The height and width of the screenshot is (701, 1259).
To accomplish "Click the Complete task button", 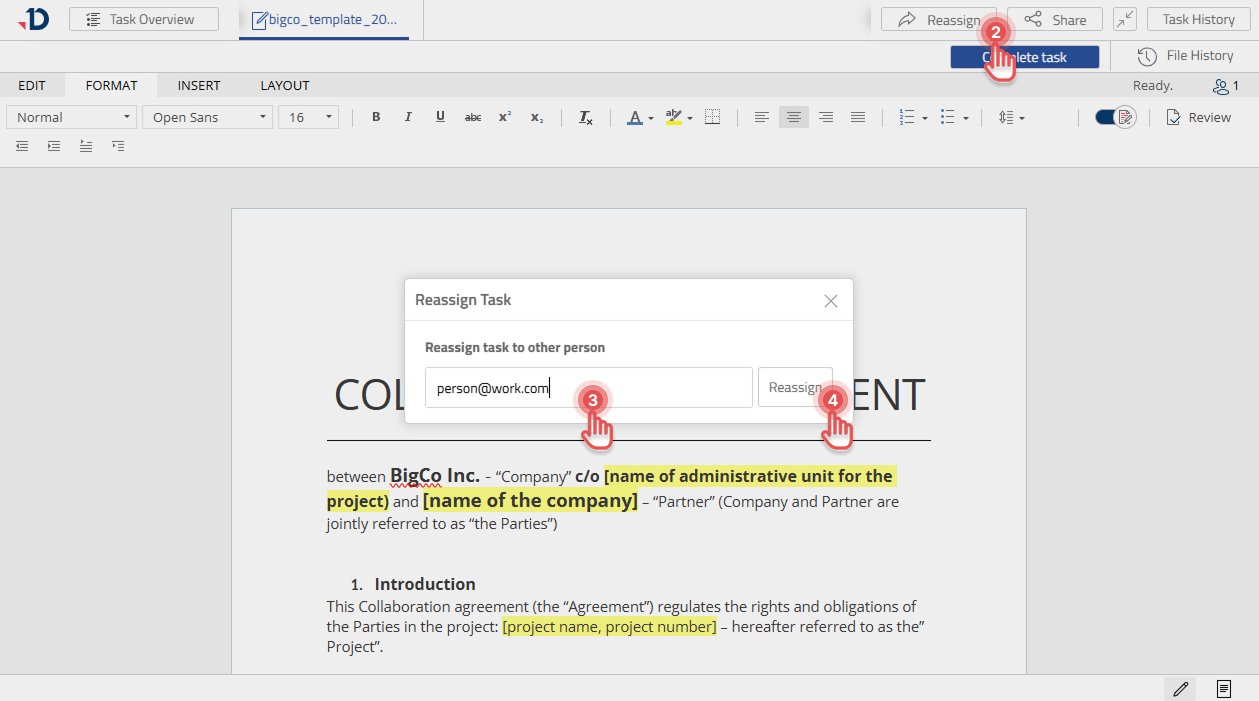I will pyautogui.click(x=1023, y=56).
